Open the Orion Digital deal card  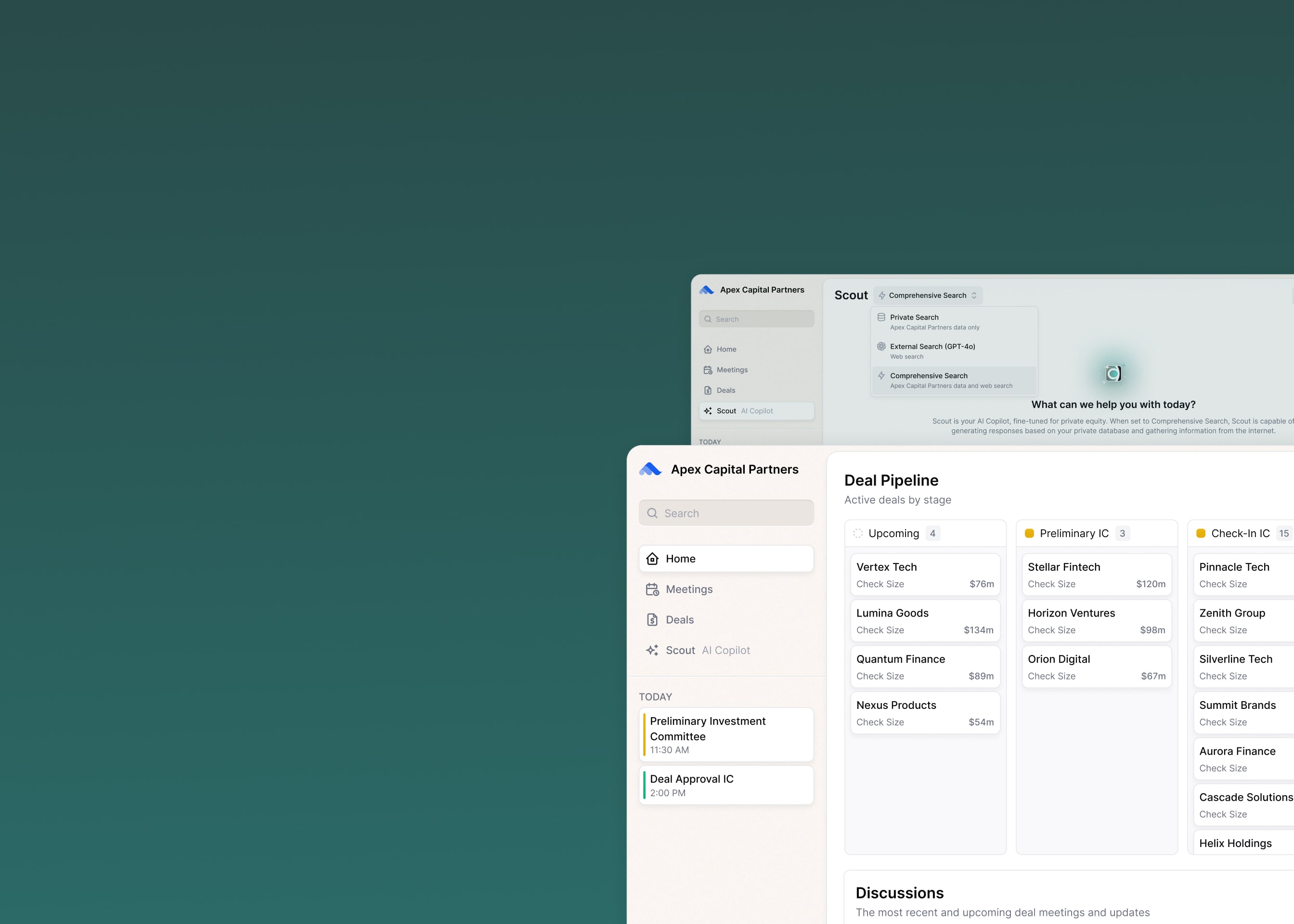[x=1096, y=667]
